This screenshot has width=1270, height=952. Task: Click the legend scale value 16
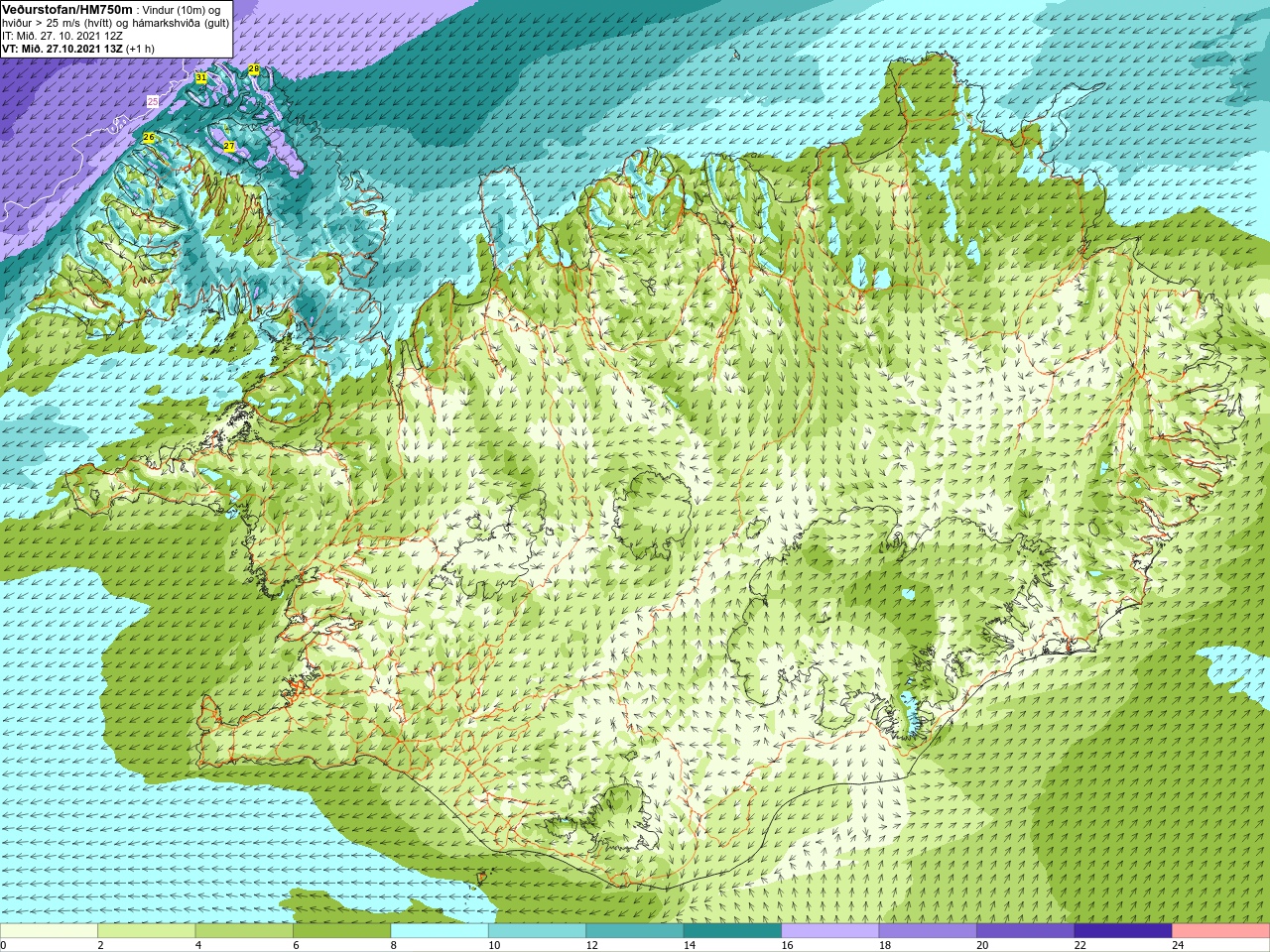787,945
